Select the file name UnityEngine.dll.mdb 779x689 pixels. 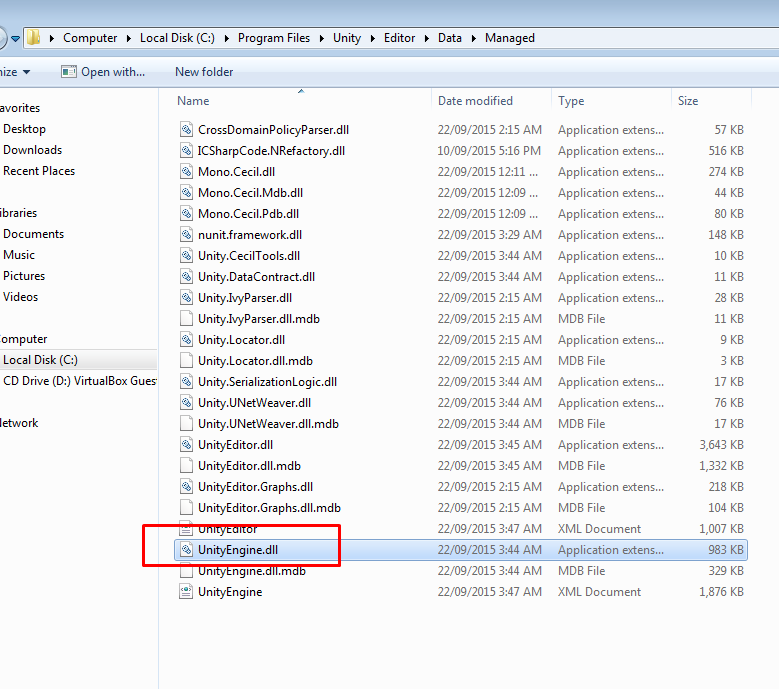252,571
